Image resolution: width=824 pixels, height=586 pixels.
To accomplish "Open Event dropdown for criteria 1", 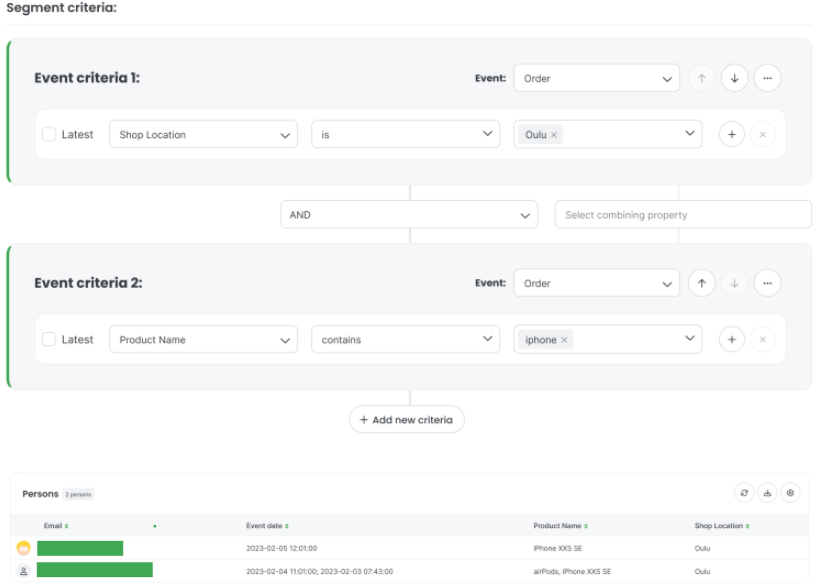I will click(596, 78).
